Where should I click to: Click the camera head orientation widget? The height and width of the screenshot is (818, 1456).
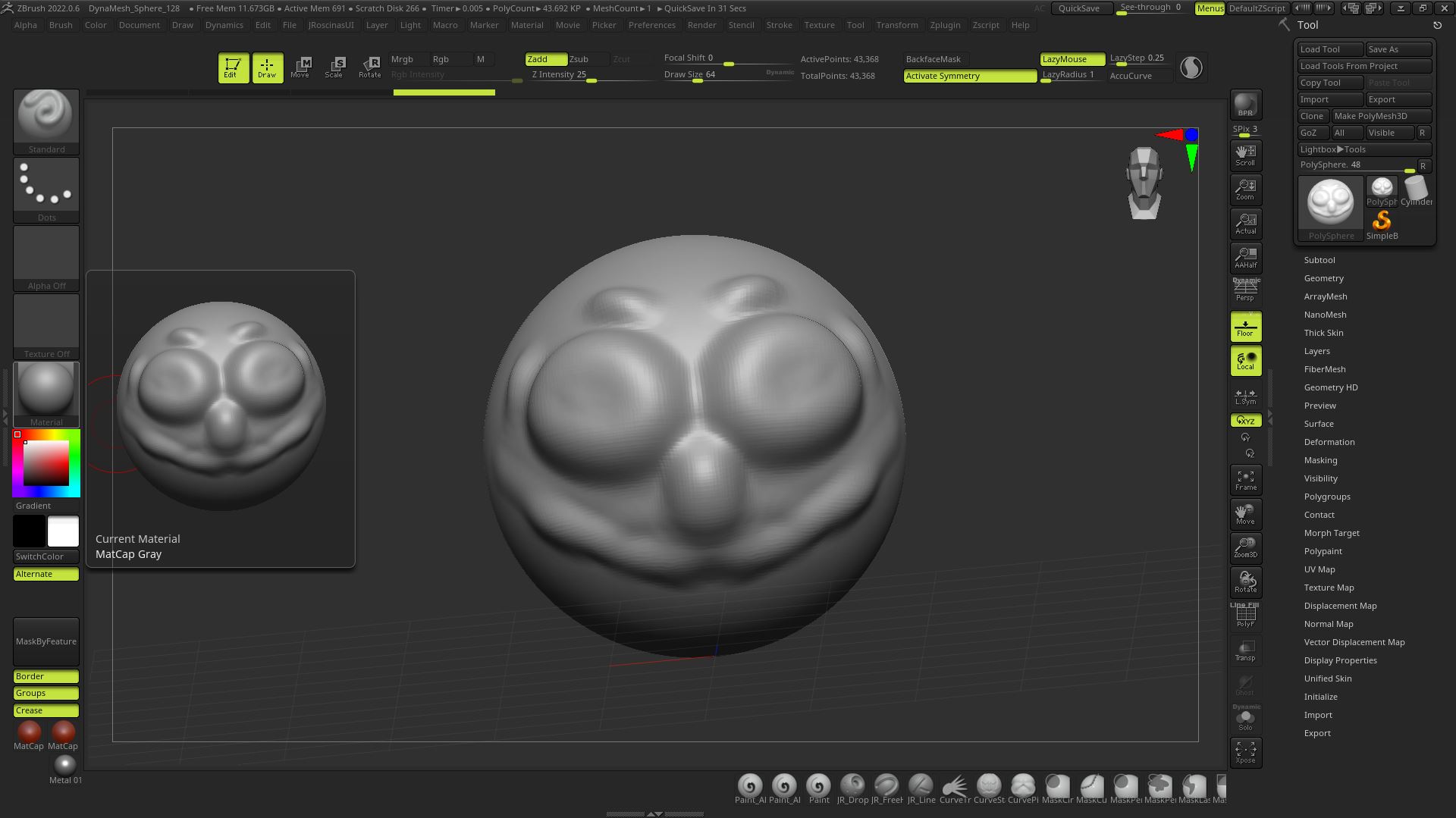coord(1144,183)
